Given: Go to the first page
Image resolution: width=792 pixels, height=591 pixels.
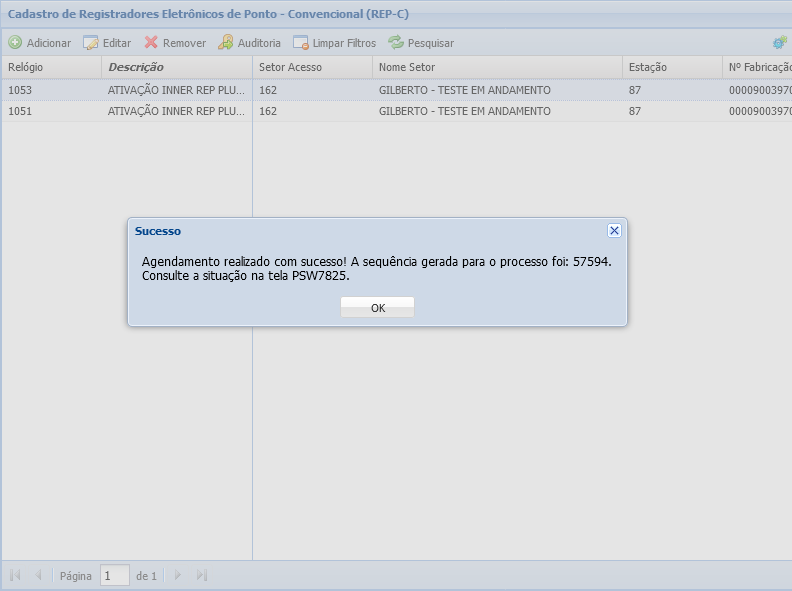Looking at the screenshot, I should 15,575.
